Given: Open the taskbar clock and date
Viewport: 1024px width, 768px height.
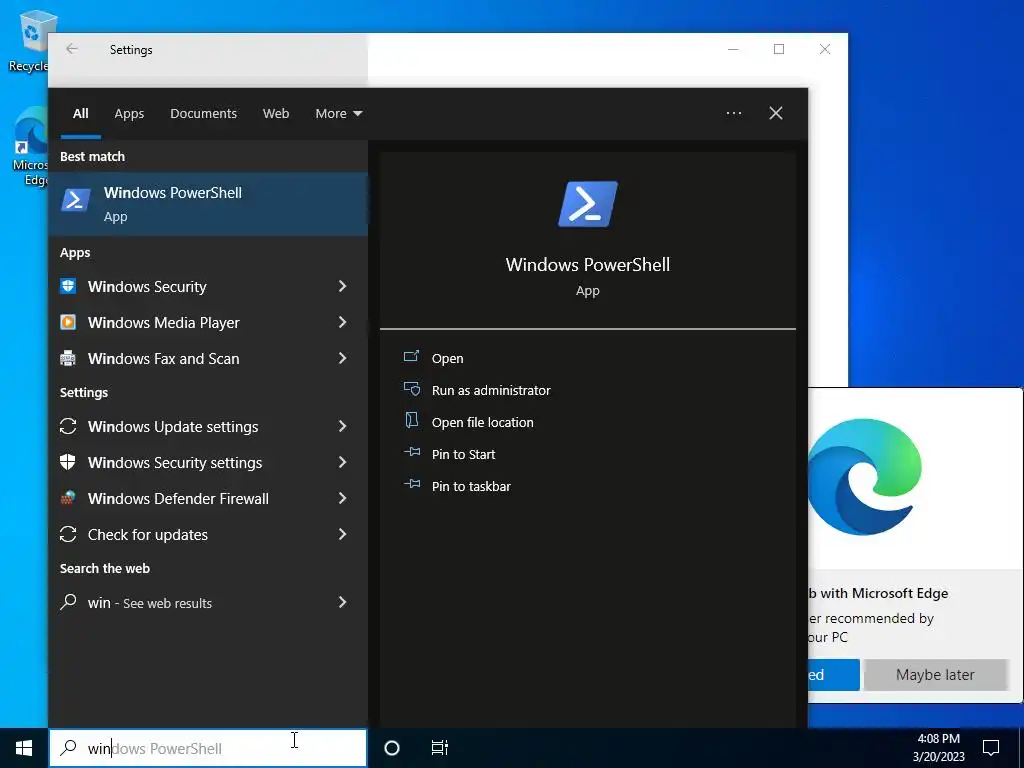Looking at the screenshot, I should pyautogui.click(x=938, y=748).
